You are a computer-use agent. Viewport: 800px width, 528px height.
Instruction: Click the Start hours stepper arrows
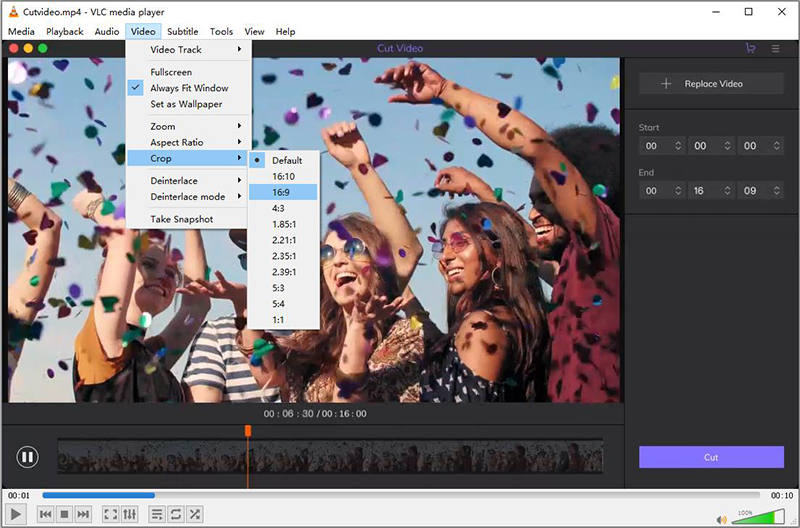[x=678, y=146]
